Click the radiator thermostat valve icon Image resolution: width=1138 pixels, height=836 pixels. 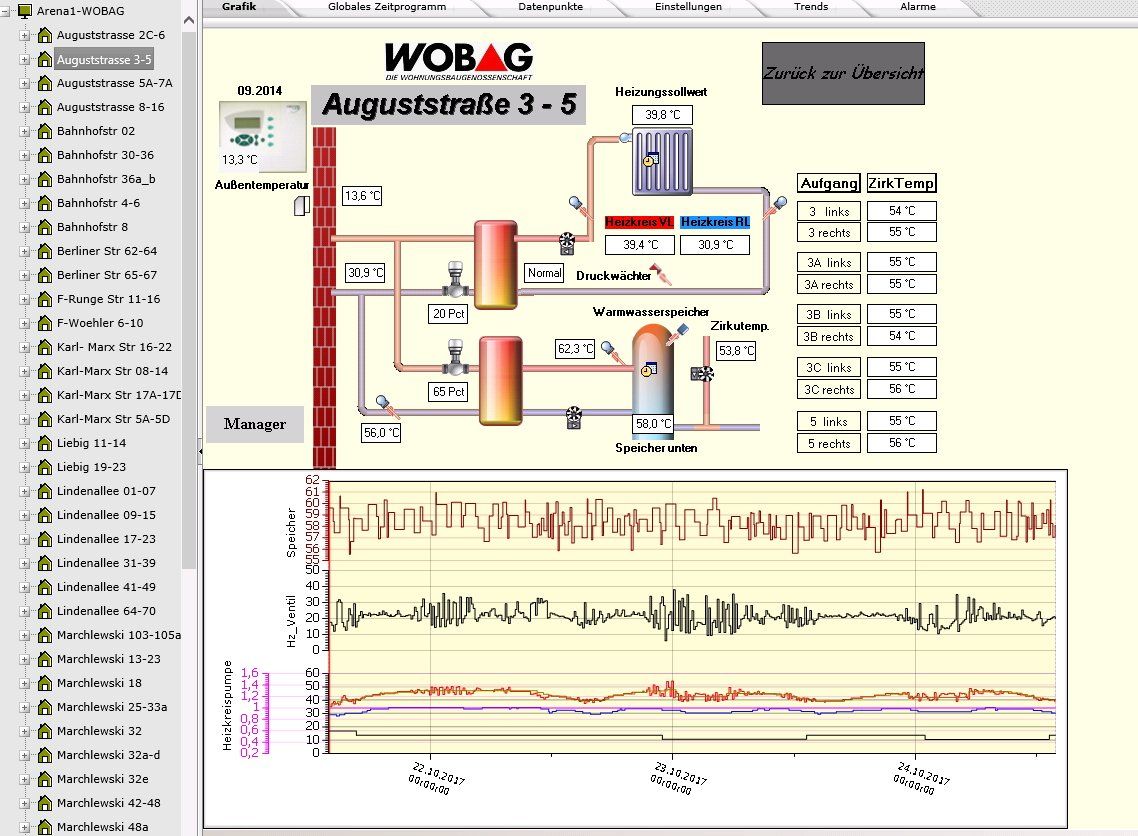(x=625, y=137)
